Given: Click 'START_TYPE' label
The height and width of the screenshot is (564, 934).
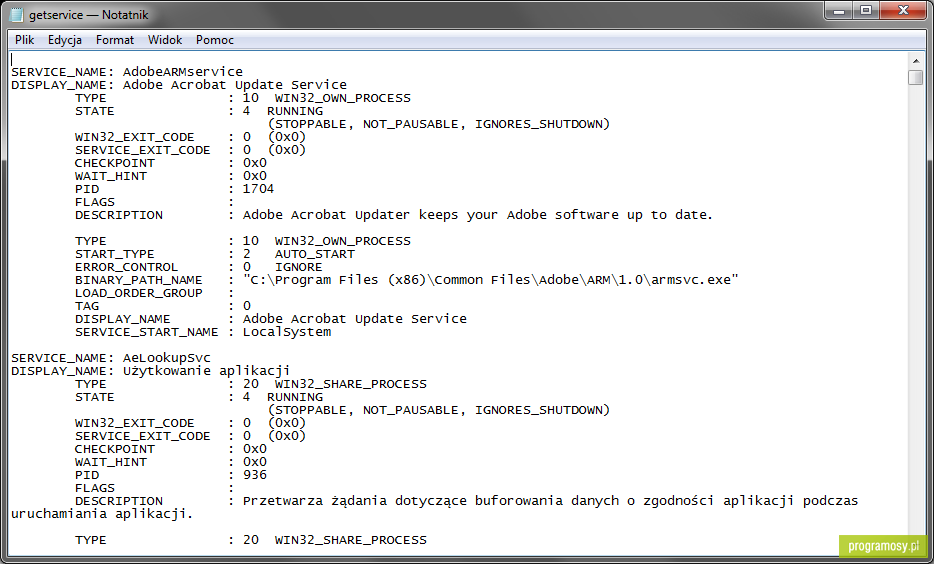Looking at the screenshot, I should [114, 254].
